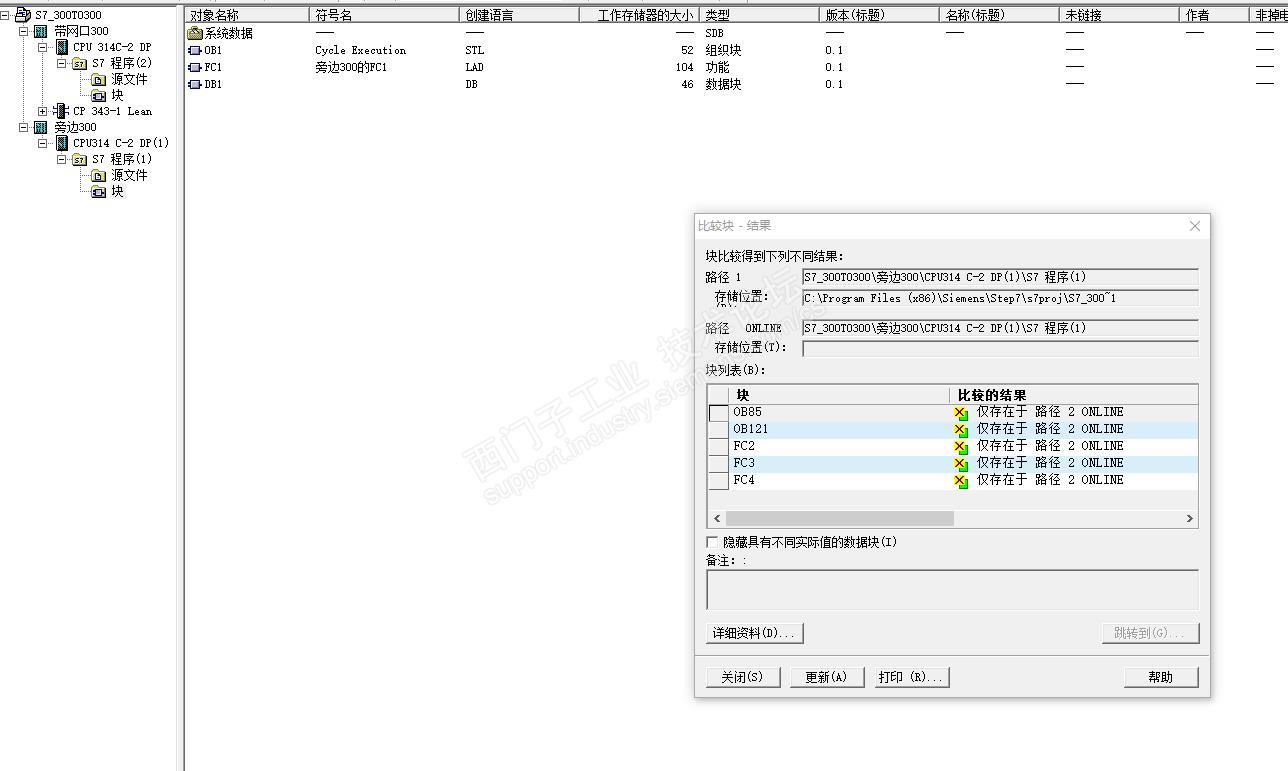Click the row selector box for OB85

718,412
